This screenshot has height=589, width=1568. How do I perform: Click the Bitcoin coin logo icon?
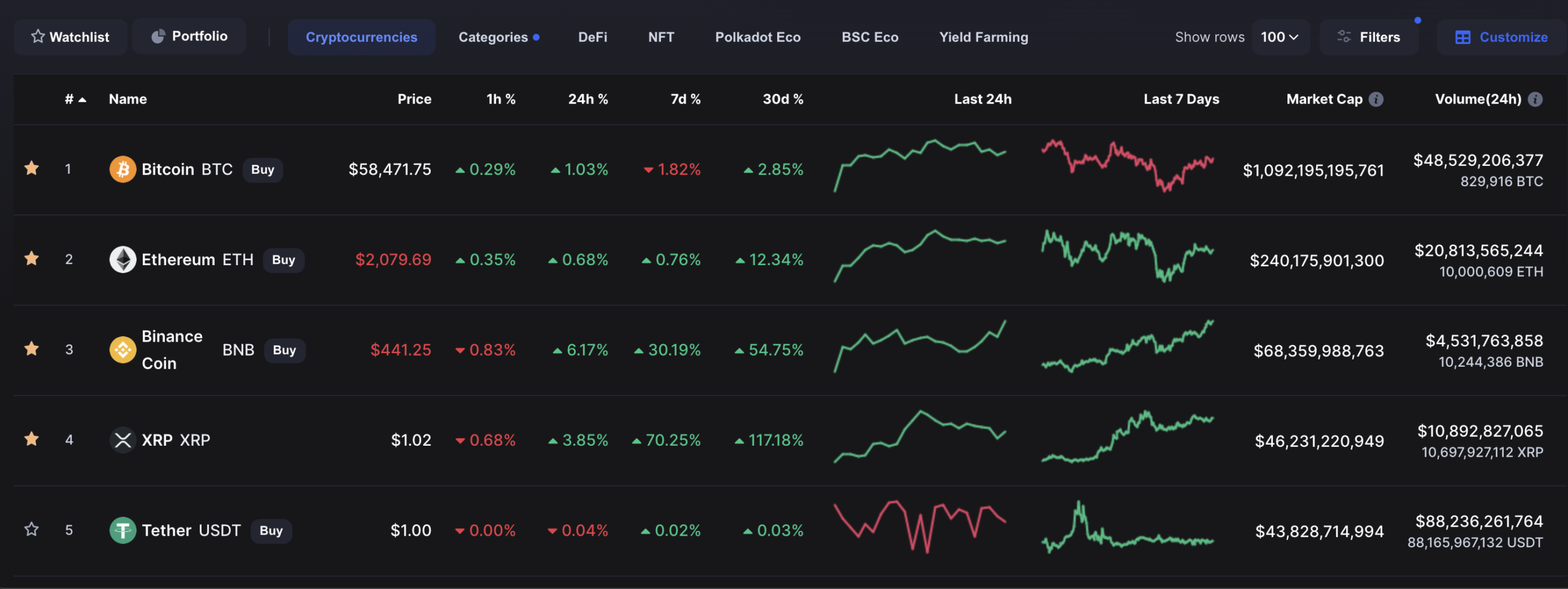click(x=123, y=170)
